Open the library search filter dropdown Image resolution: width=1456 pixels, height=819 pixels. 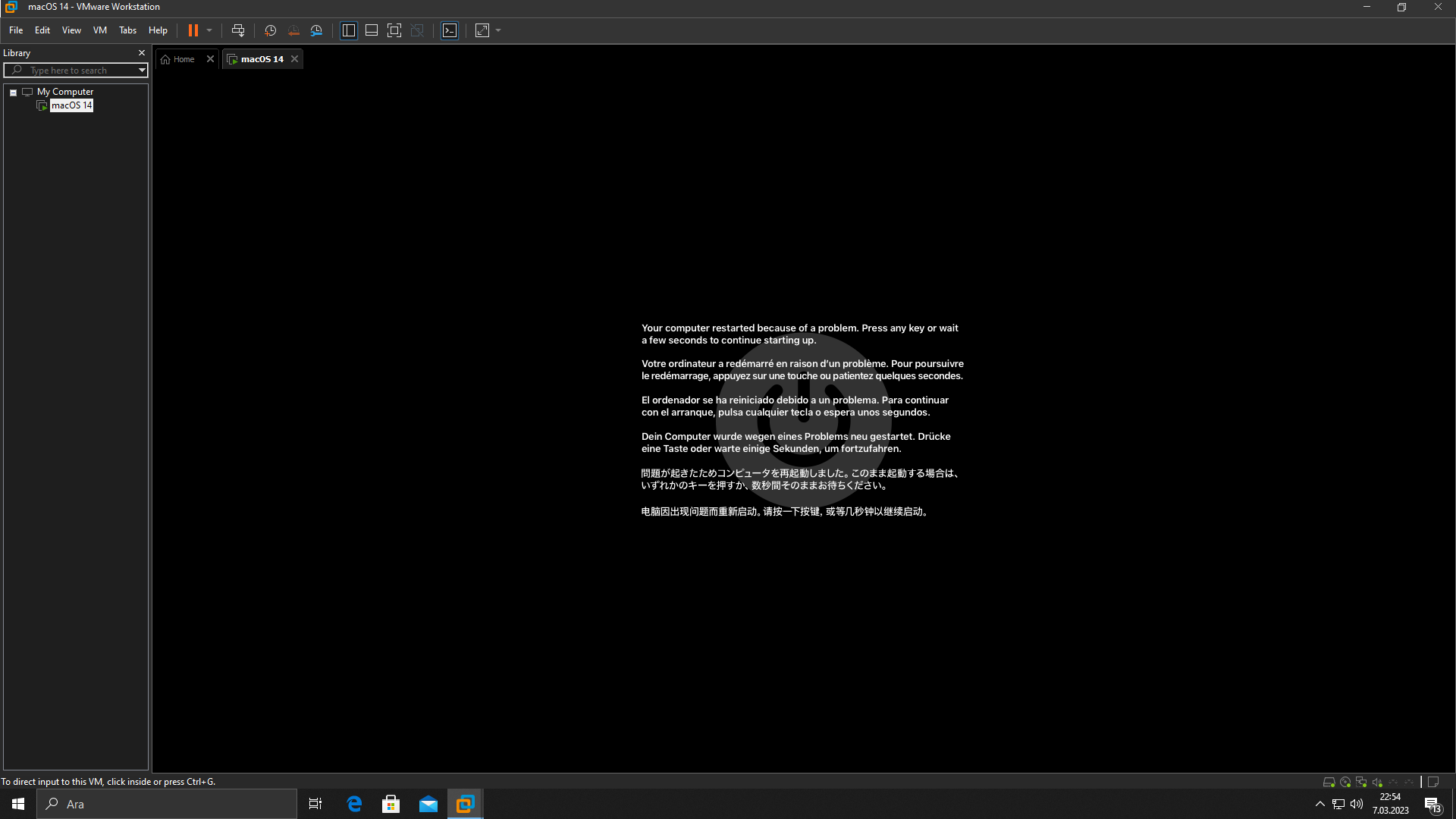point(141,70)
